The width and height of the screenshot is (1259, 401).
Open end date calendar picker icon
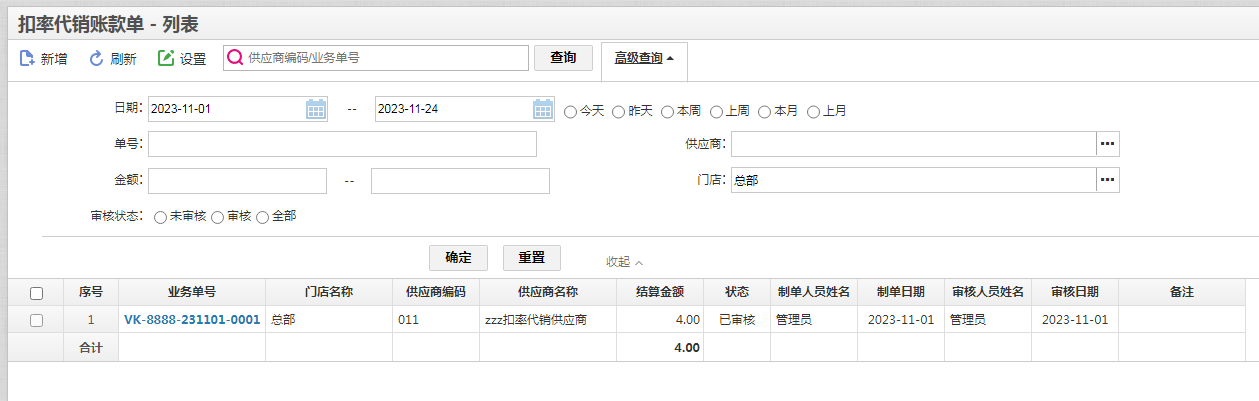[x=543, y=109]
